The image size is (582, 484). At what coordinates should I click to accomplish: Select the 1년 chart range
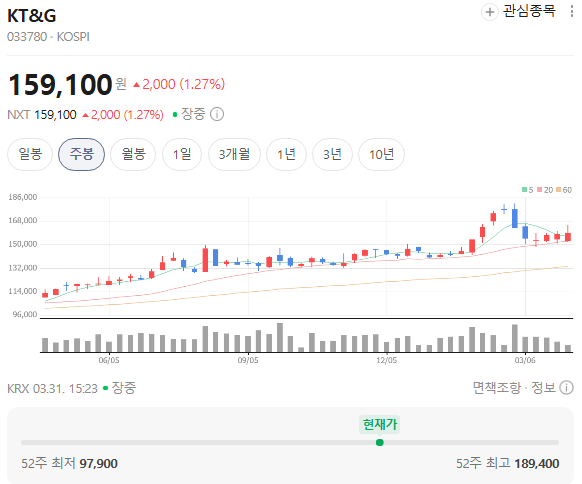coord(286,154)
